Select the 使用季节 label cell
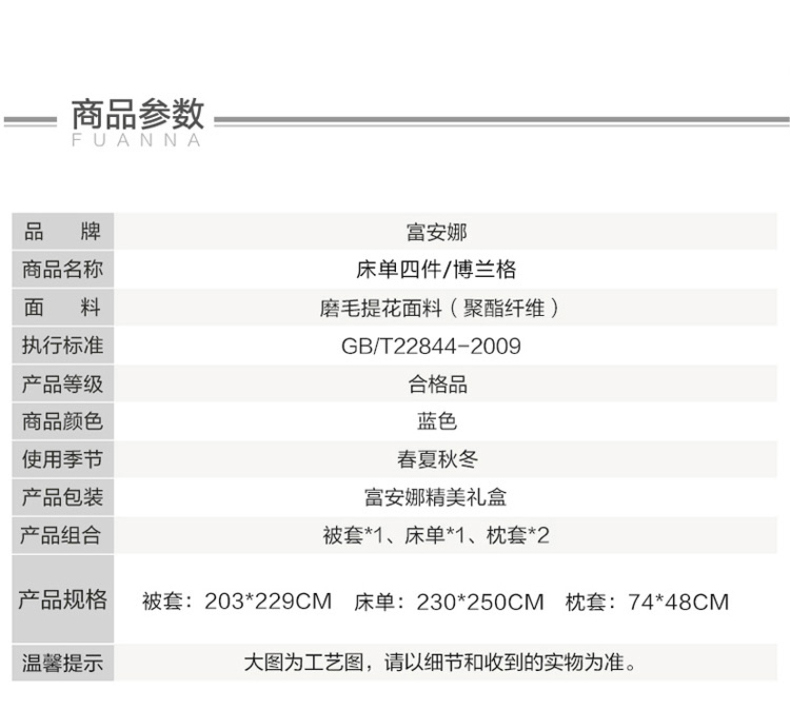Viewport: 790px width, 704px height. pos(63,460)
